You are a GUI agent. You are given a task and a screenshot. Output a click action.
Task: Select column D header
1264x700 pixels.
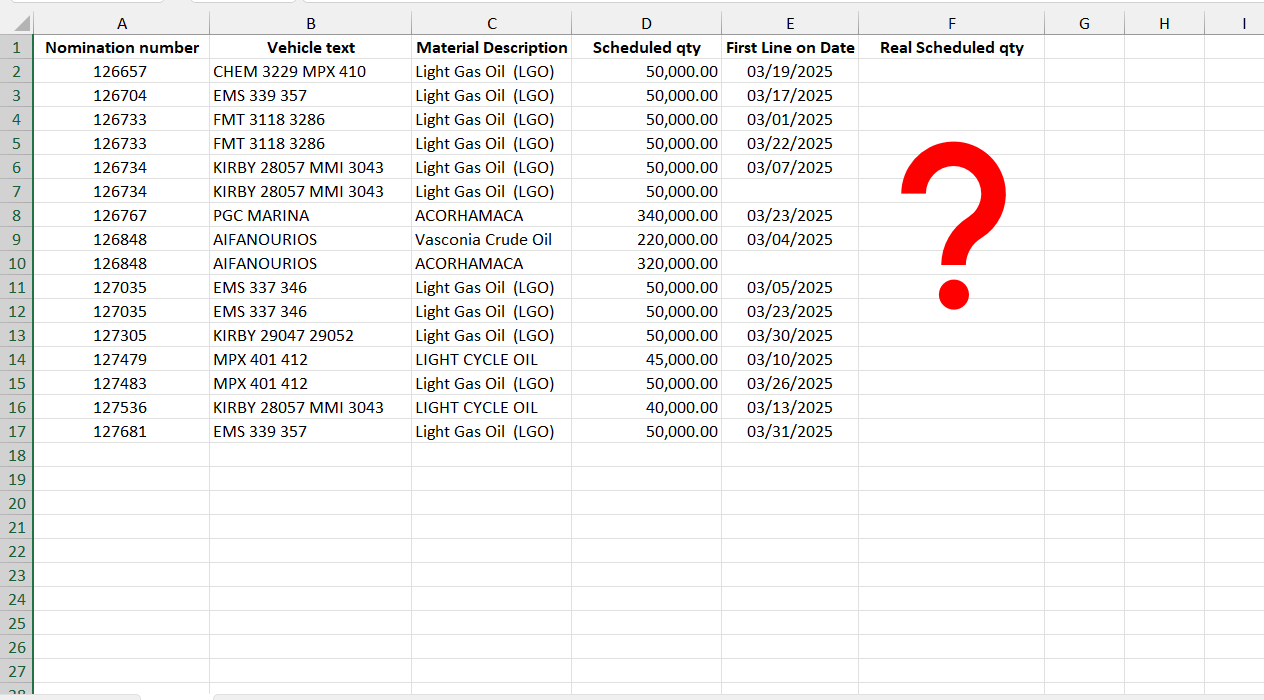(x=647, y=23)
